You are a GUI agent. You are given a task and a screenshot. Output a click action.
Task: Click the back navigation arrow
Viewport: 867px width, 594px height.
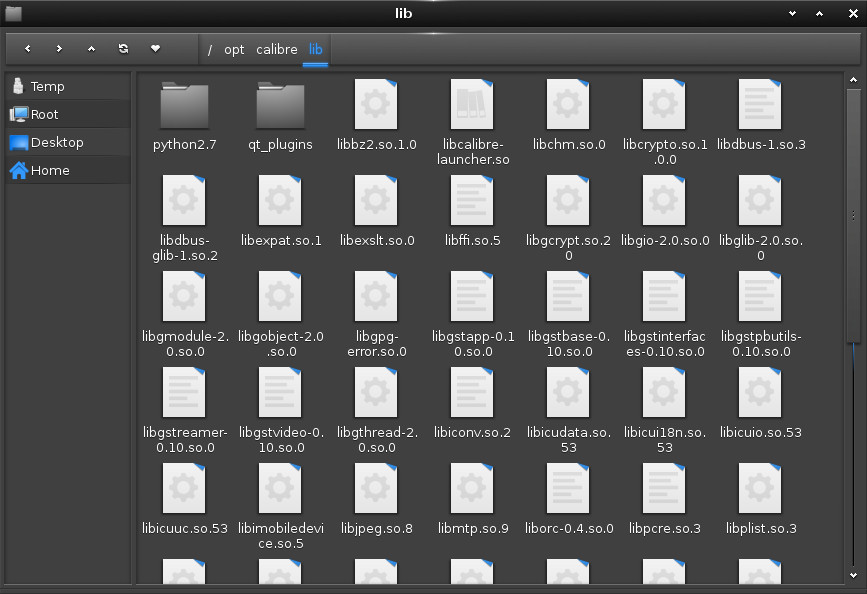pyautogui.click(x=28, y=48)
